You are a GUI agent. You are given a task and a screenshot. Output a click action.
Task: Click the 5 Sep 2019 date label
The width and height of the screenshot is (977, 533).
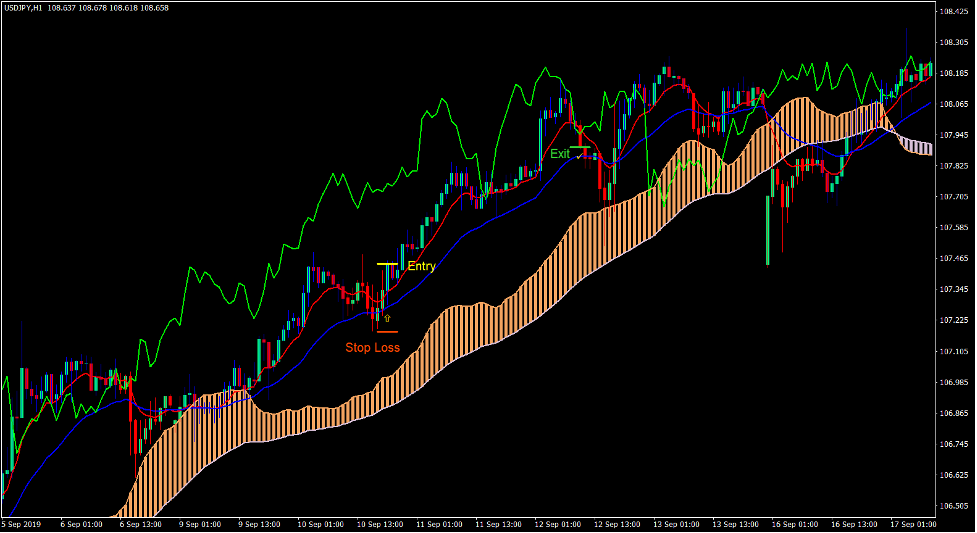click(x=23, y=524)
